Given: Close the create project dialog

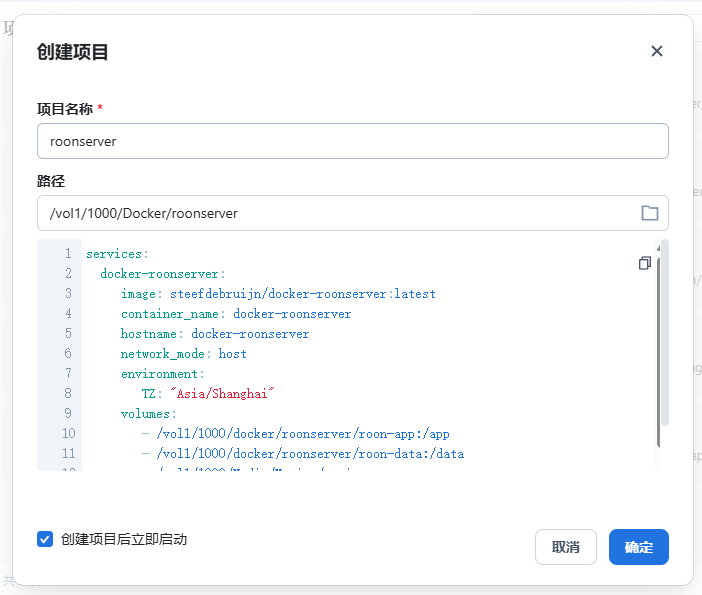Looking at the screenshot, I should click(x=656, y=51).
